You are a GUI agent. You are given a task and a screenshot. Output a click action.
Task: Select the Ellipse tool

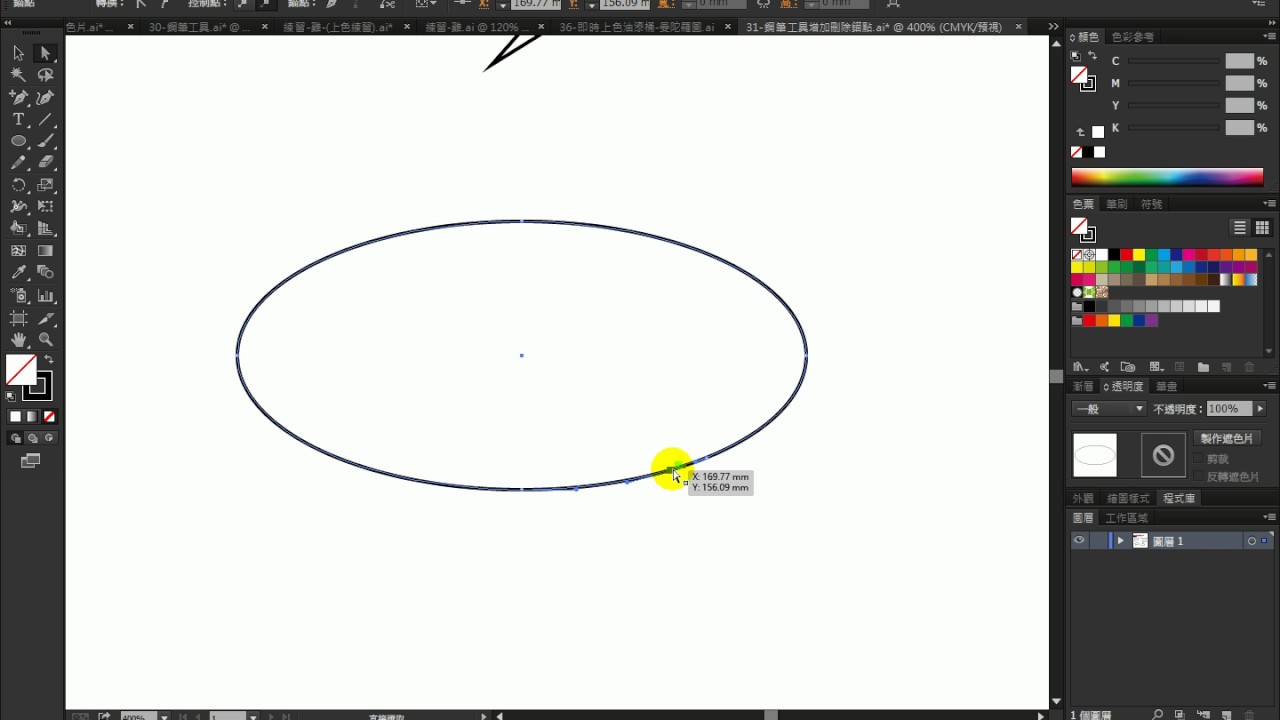[x=18, y=141]
